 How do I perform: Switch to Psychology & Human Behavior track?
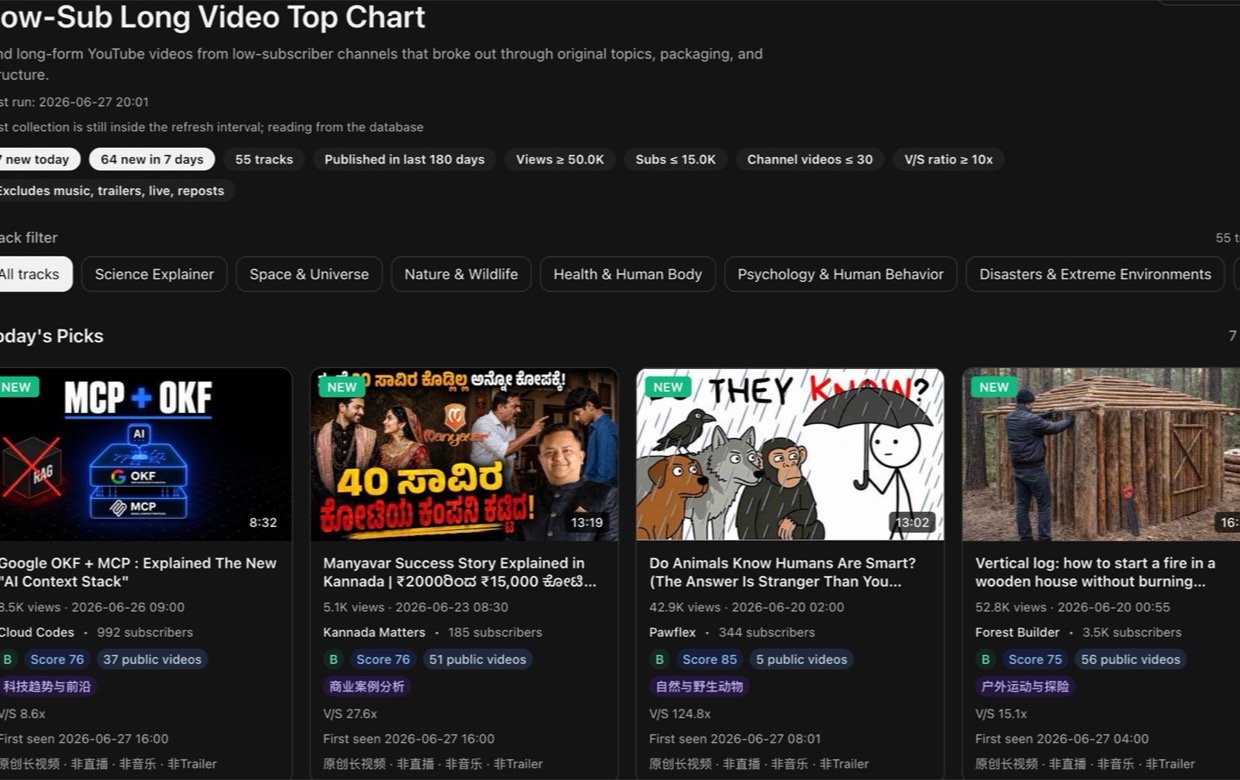tap(840, 274)
